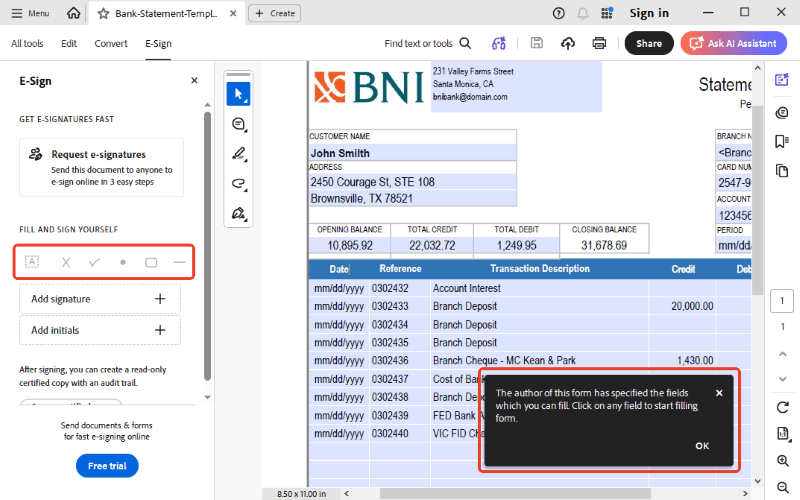This screenshot has height=500, width=800.
Task: Click the Opening Balance value 10,895.92
Action: [349, 245]
